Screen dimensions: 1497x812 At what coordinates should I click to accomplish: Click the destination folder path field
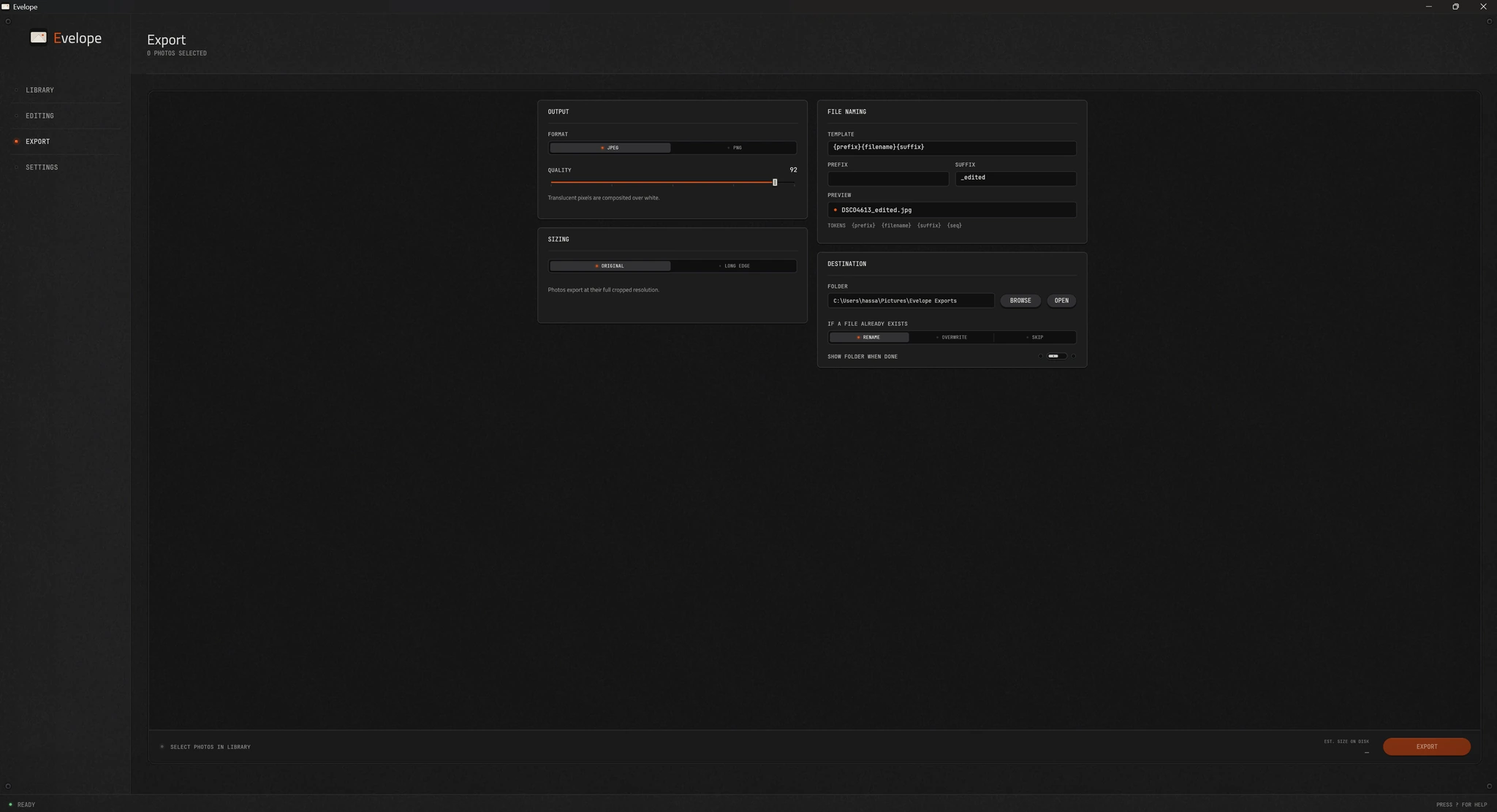tap(910, 300)
